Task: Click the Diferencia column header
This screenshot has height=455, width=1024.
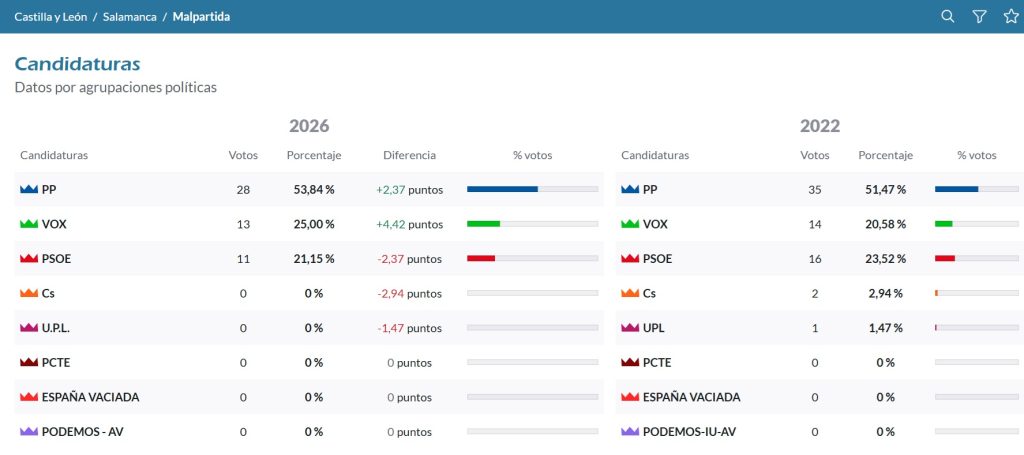Action: click(409, 155)
